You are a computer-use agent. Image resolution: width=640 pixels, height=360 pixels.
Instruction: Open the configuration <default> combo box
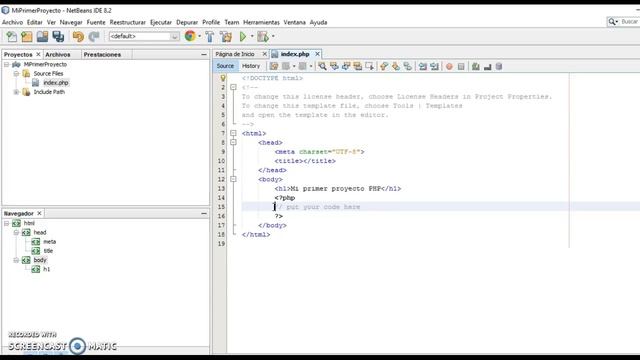144,36
